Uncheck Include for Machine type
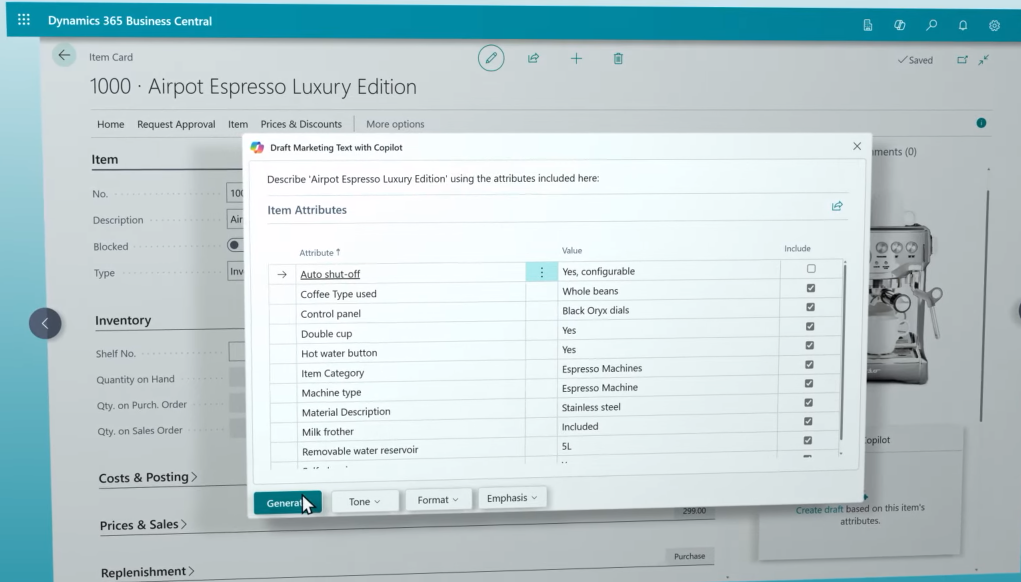The height and width of the screenshot is (582, 1021). pos(809,383)
